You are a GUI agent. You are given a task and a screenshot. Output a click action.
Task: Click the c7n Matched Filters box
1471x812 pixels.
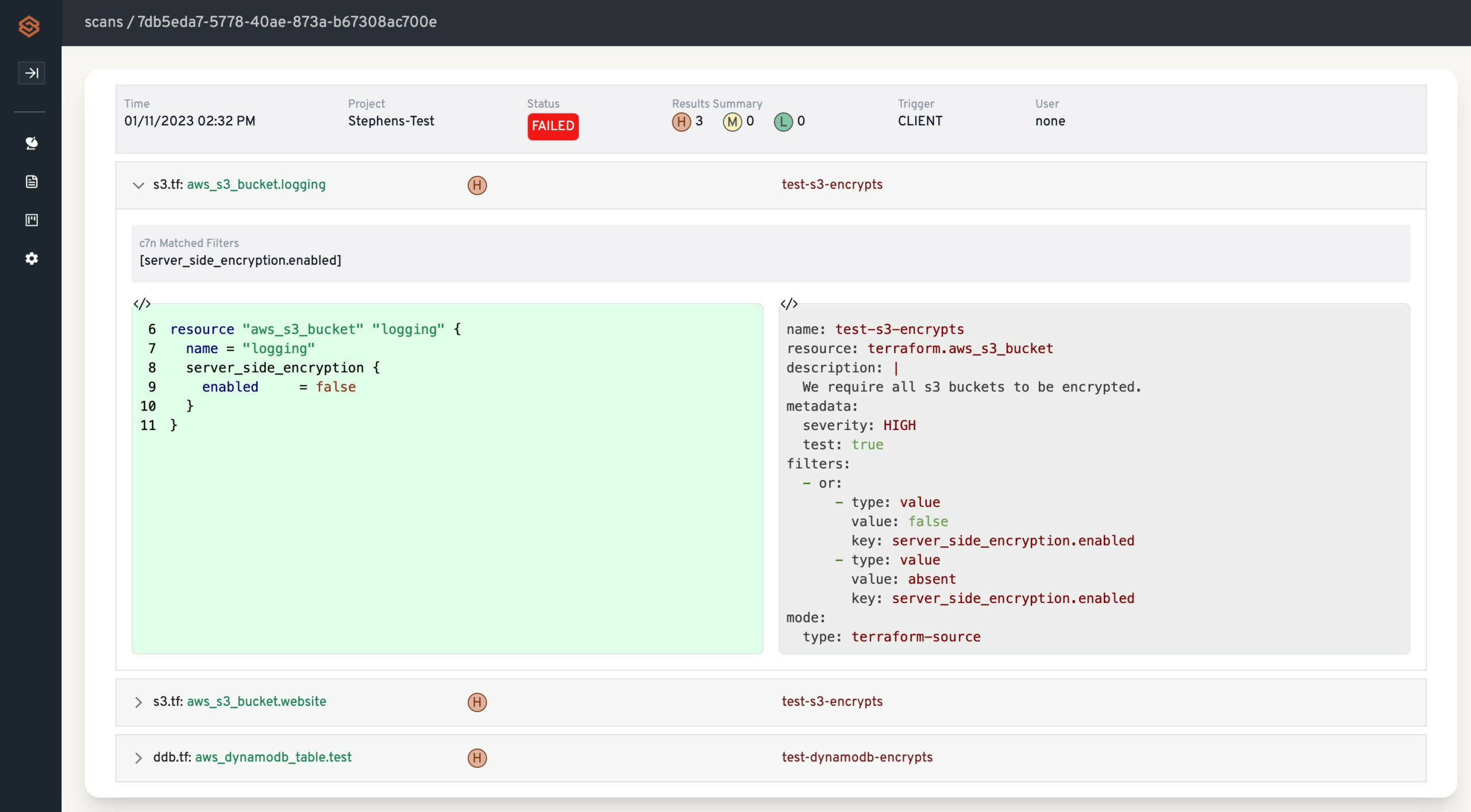point(770,253)
